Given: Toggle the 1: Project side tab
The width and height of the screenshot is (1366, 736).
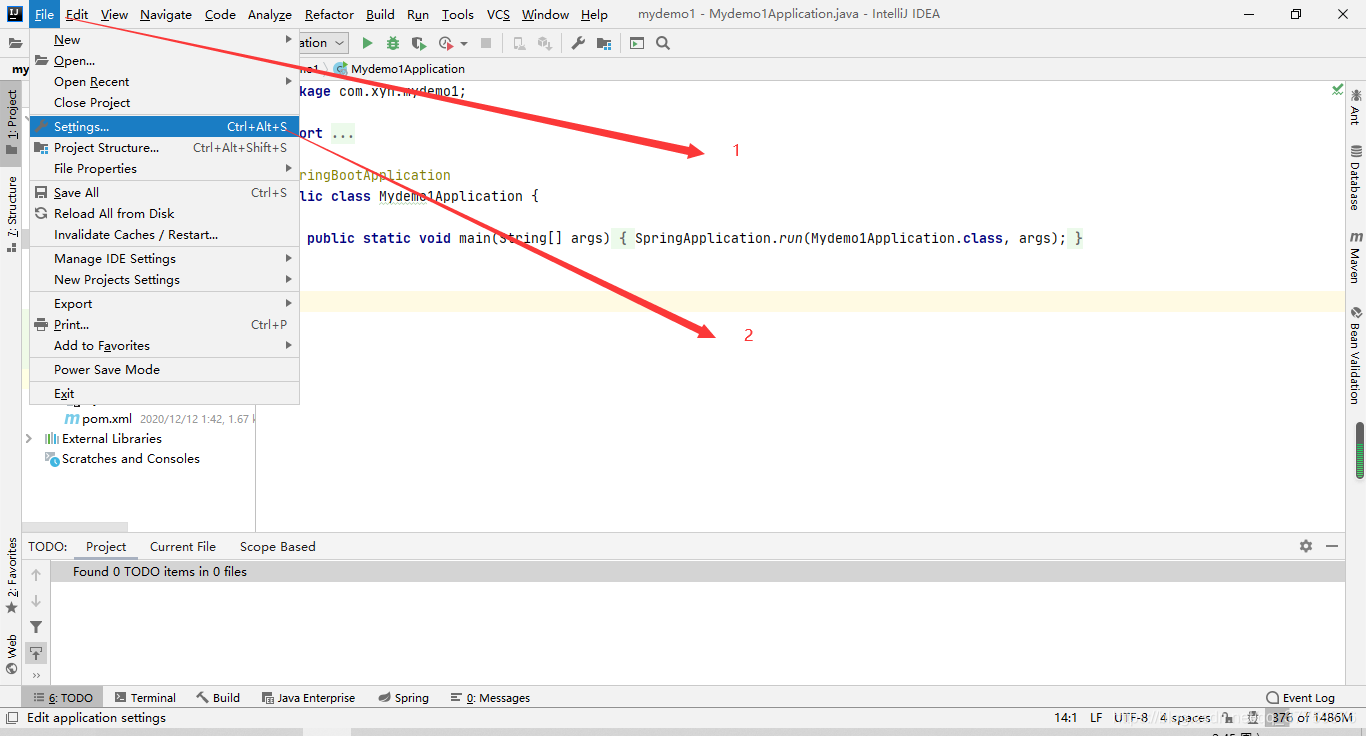Looking at the screenshot, I should (x=12, y=123).
